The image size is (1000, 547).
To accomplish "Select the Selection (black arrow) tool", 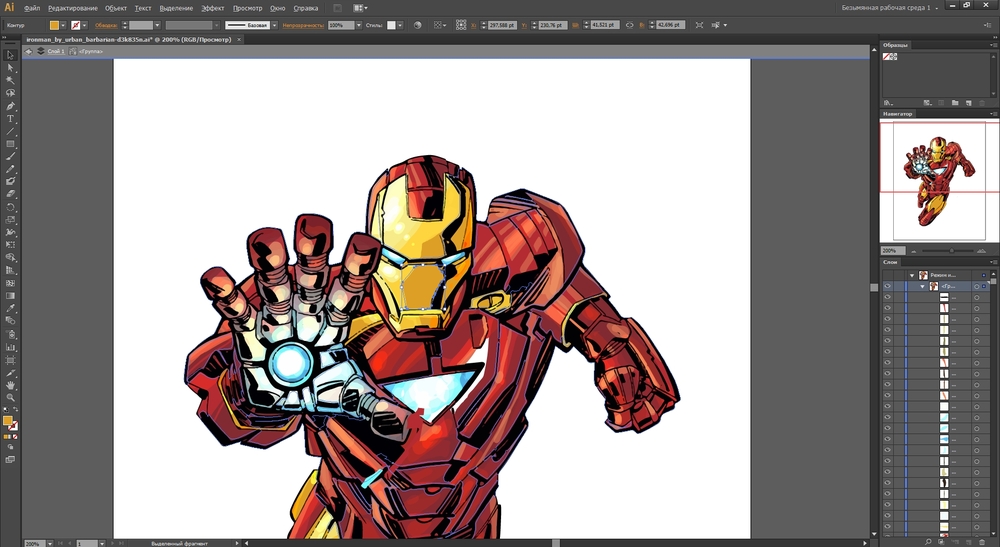I will [11, 55].
